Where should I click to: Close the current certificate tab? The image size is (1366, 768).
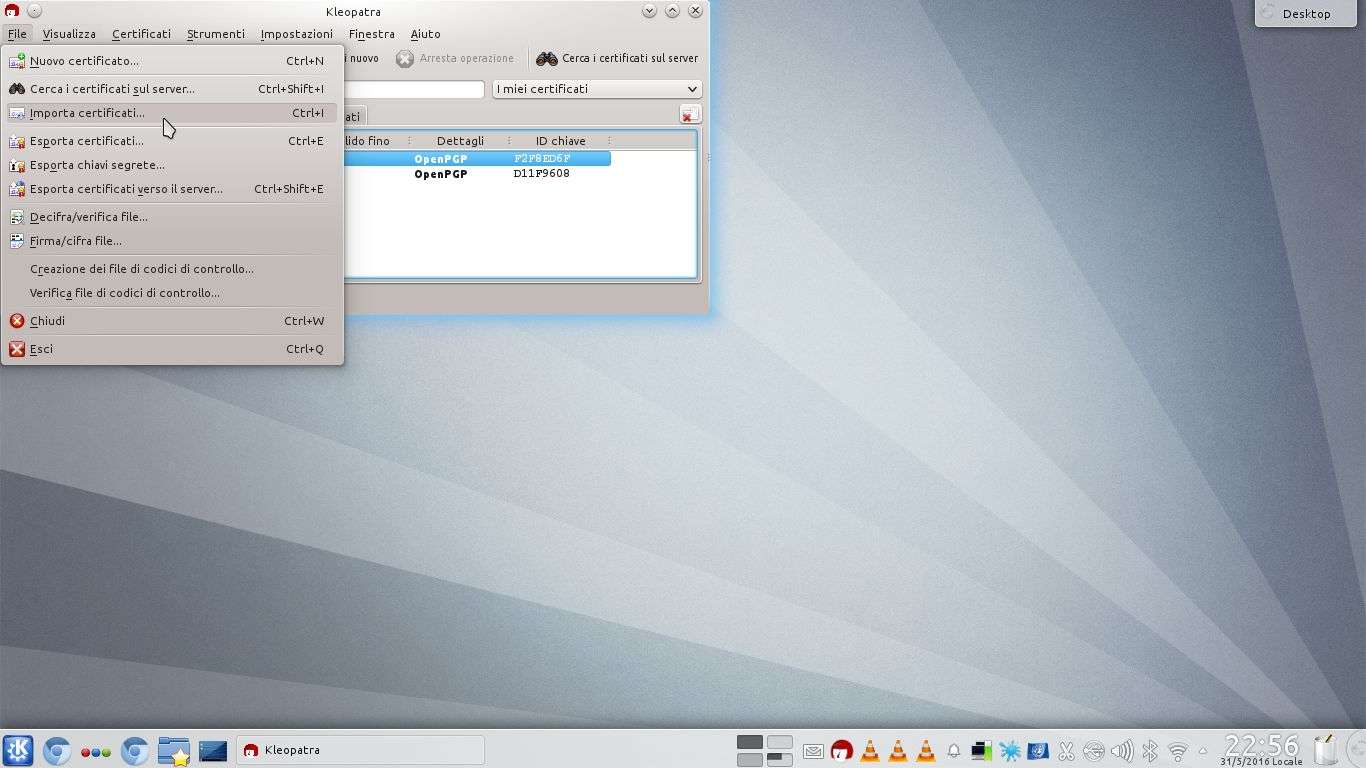(x=689, y=115)
